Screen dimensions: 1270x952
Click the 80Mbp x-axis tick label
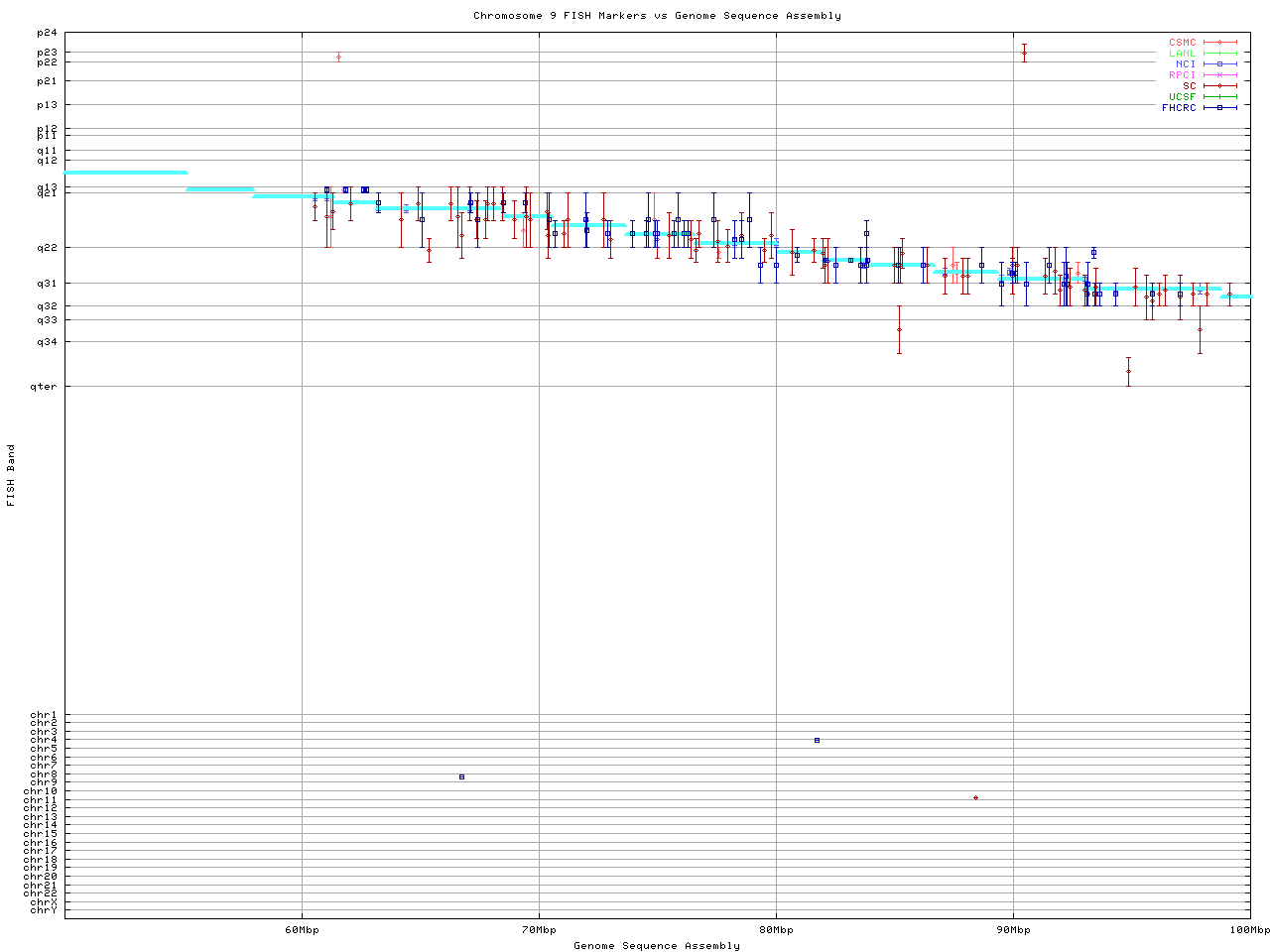click(x=776, y=930)
